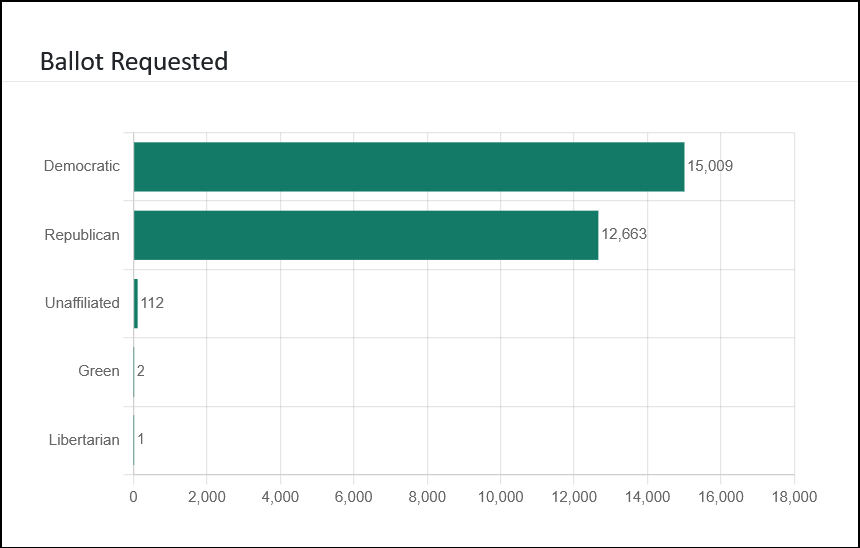Click the 14,000 x-axis tick label

[x=647, y=496]
